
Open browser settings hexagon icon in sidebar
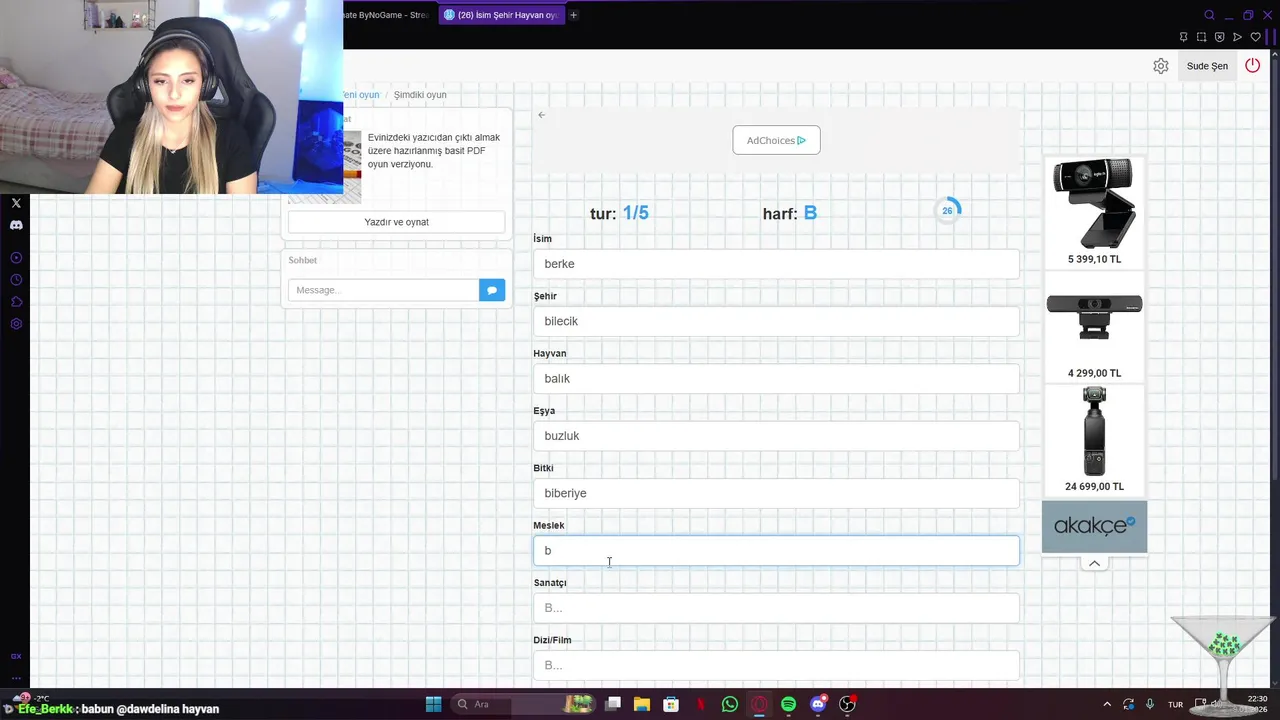point(16,324)
